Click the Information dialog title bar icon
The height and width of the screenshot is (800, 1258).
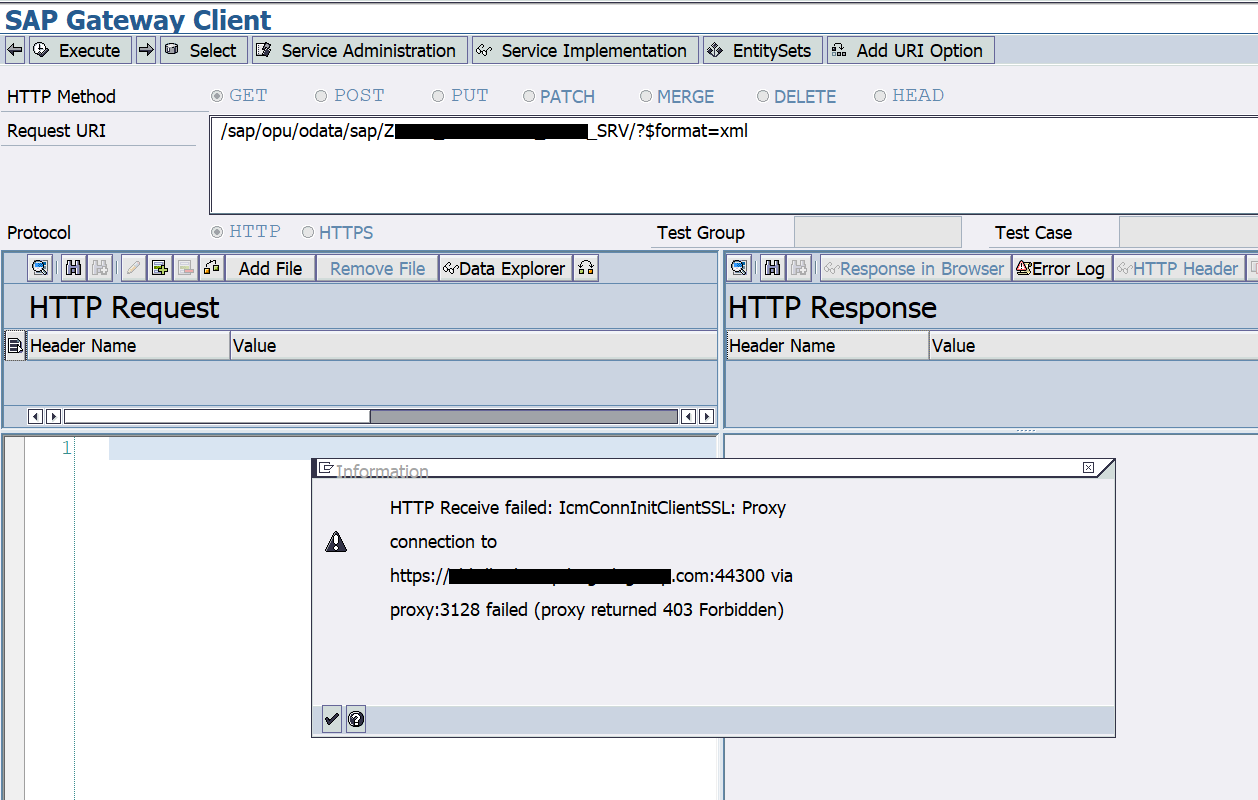325,468
